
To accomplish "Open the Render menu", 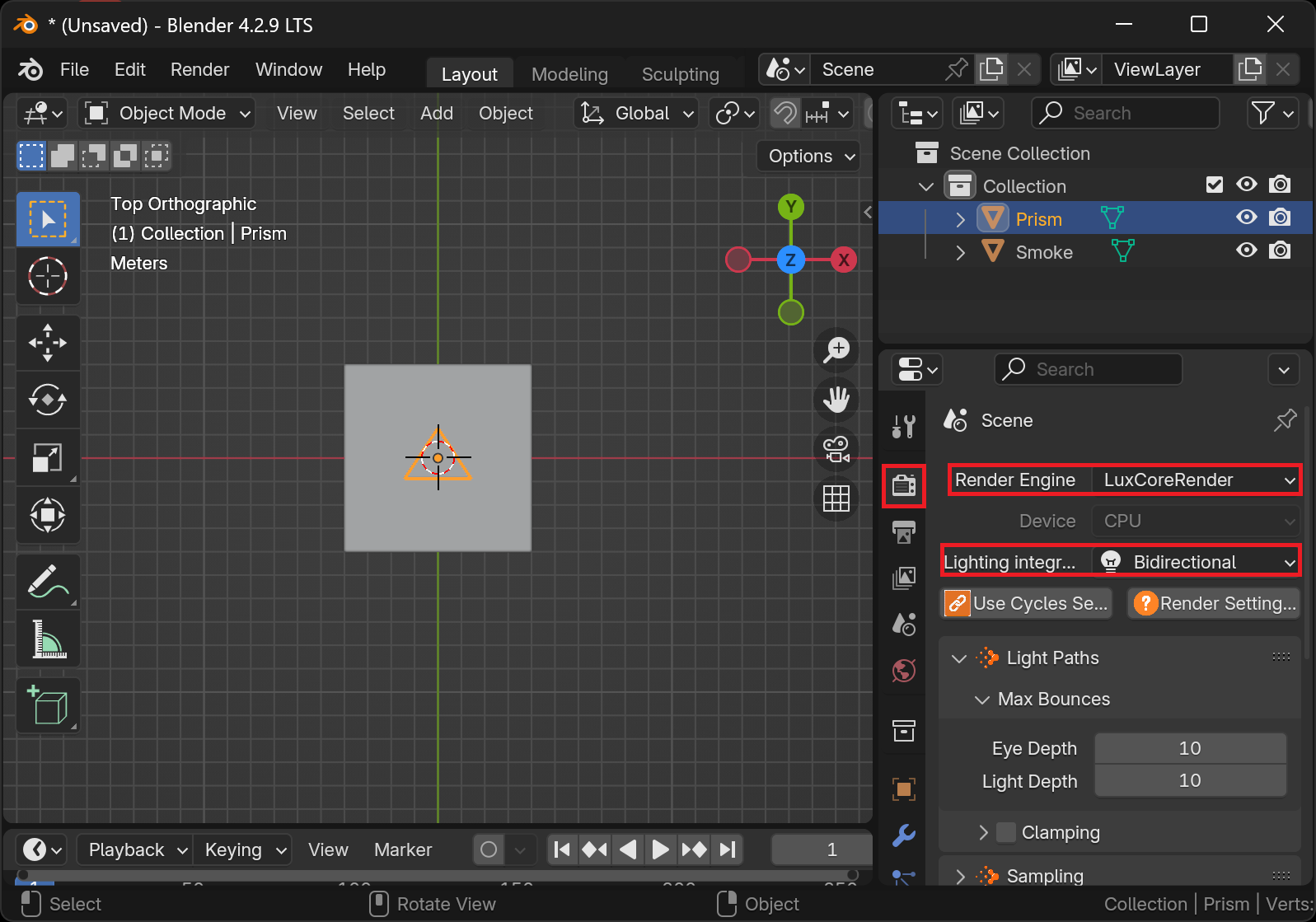I will click(199, 69).
